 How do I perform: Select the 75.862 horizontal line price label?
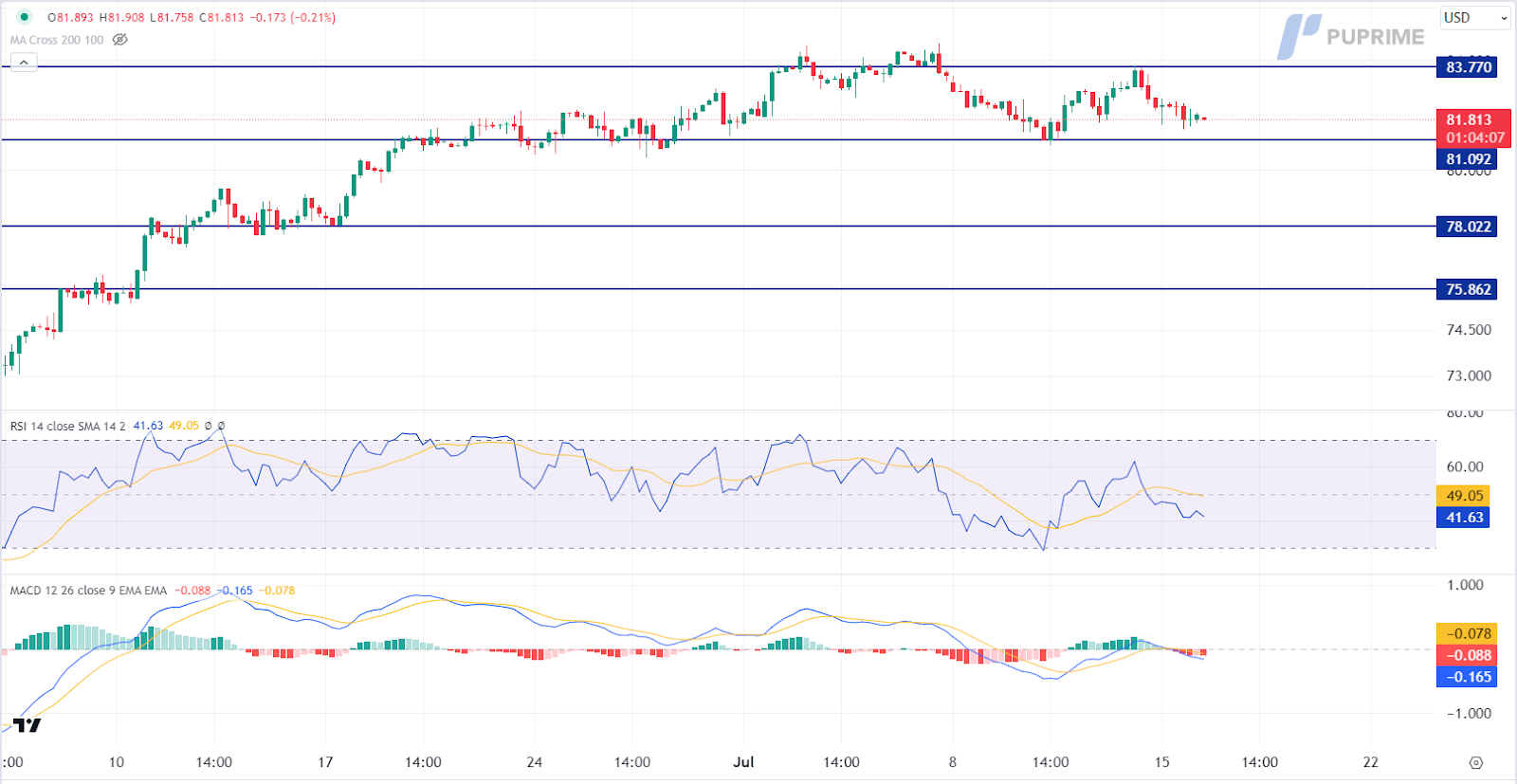click(x=1468, y=289)
